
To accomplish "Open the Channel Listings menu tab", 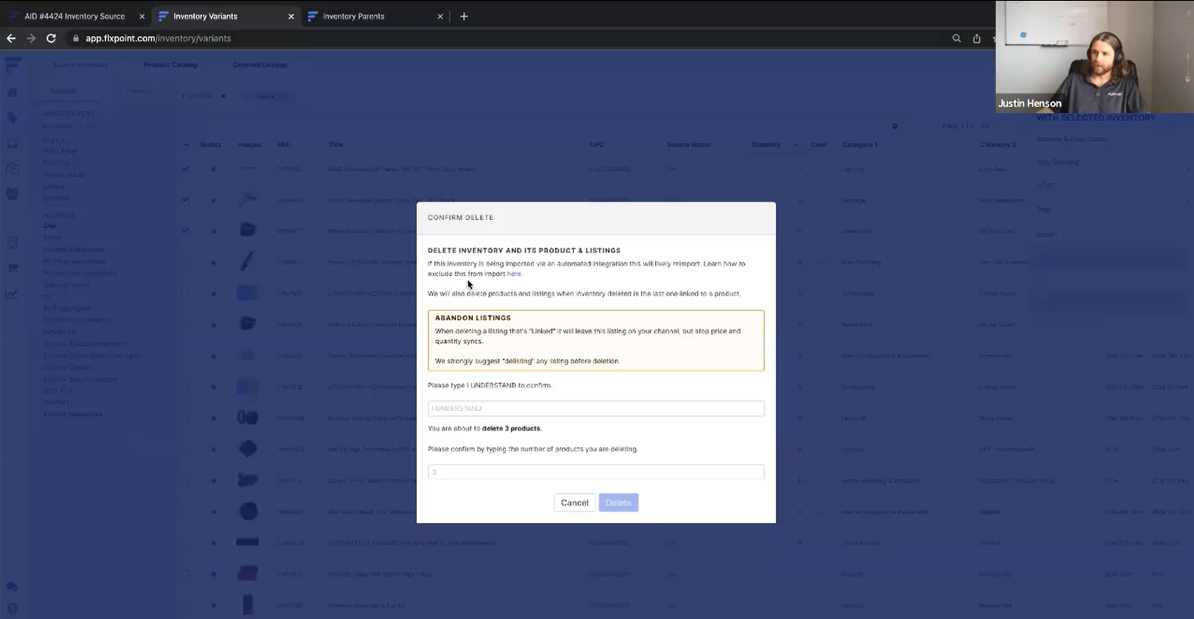I will click(260, 65).
